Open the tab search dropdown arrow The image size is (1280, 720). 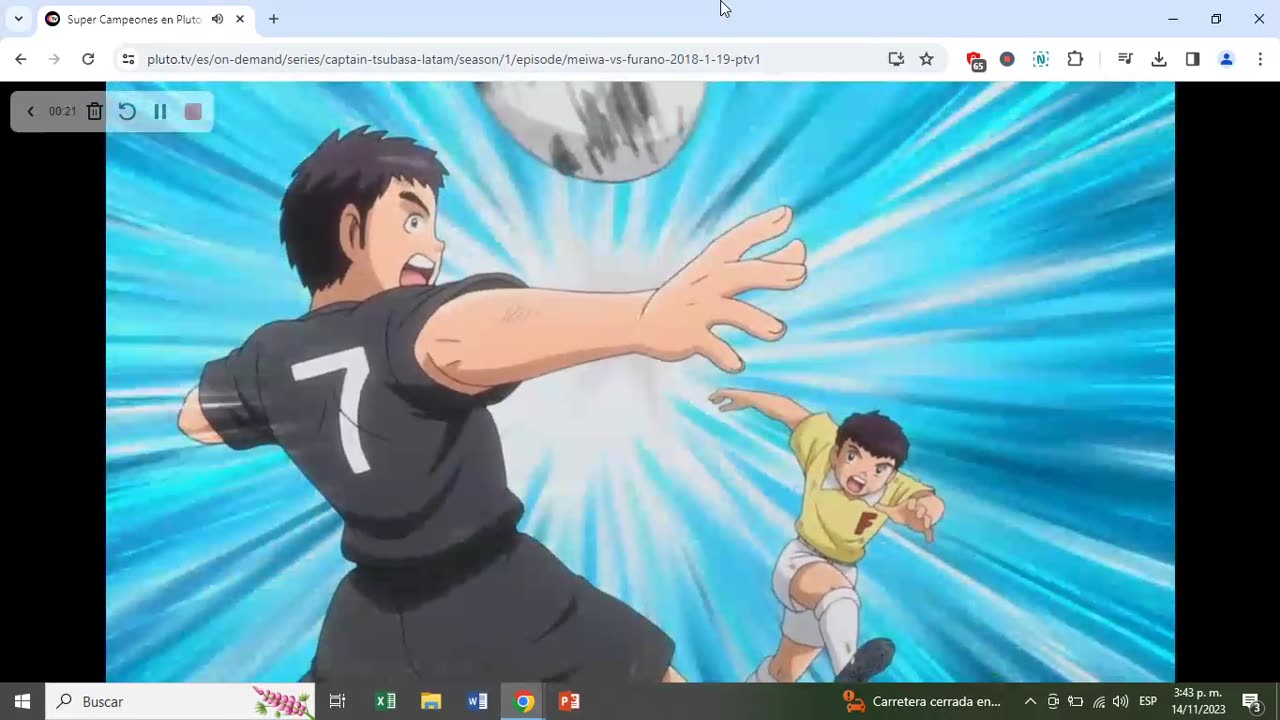coord(18,19)
